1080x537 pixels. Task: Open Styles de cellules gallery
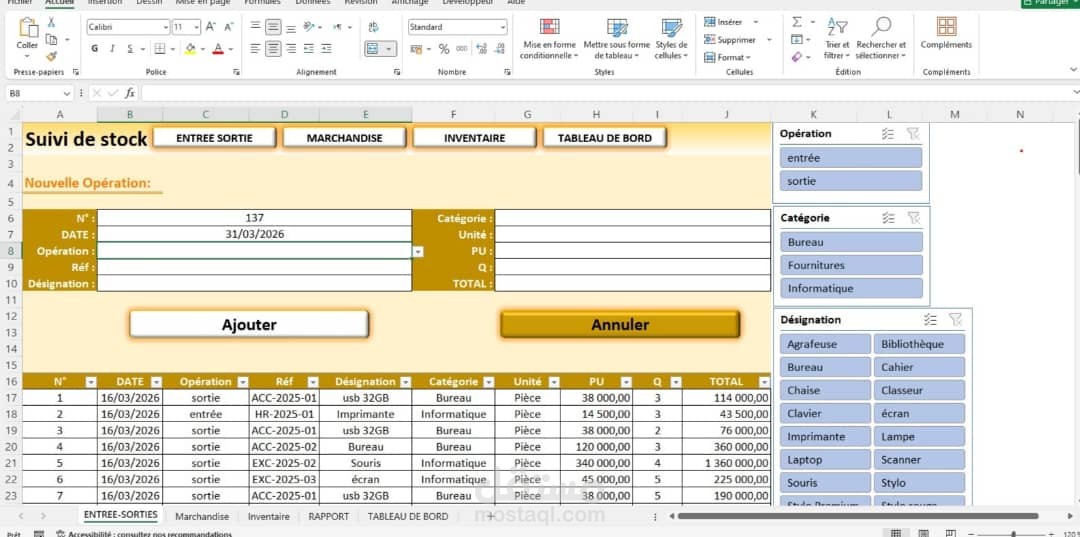coord(671,39)
